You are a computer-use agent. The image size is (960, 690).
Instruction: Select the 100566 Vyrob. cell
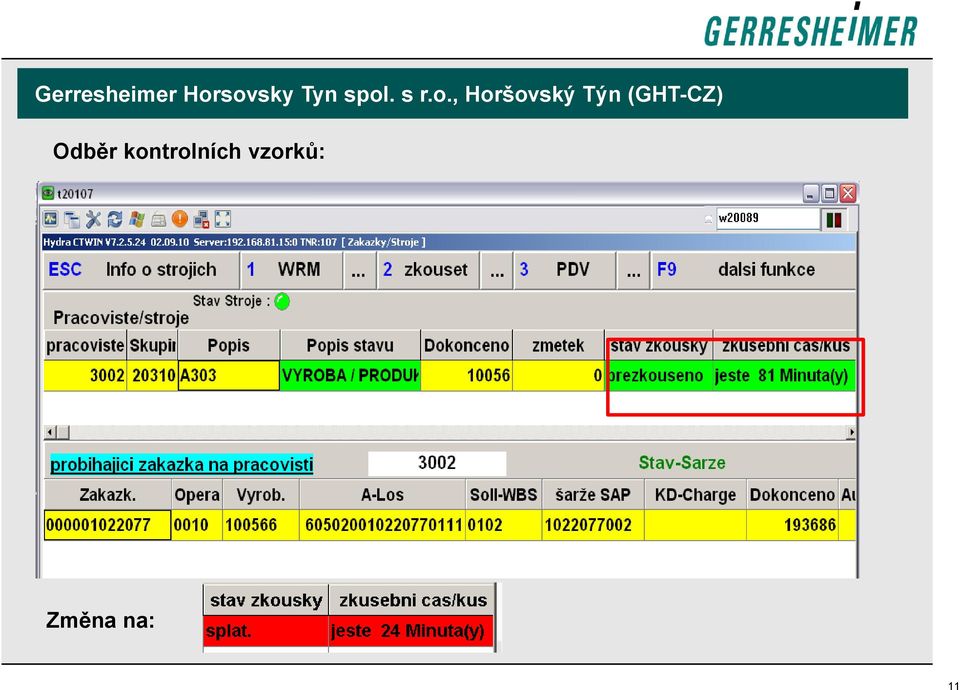point(261,525)
